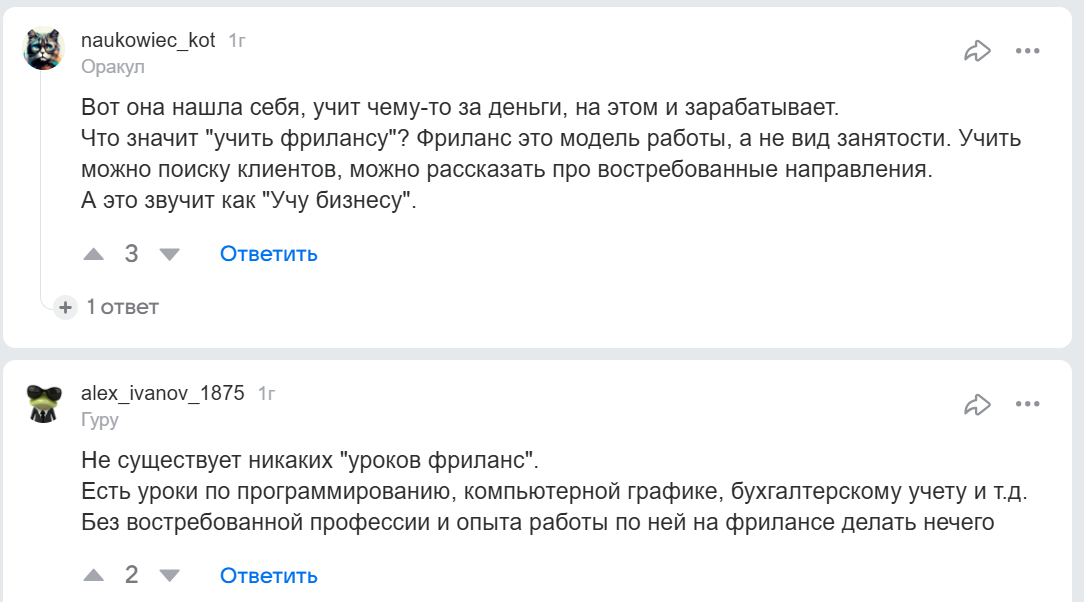Downvote naukowiec_kot's comment
Image resolution: width=1086 pixels, height=602 pixels.
click(169, 254)
